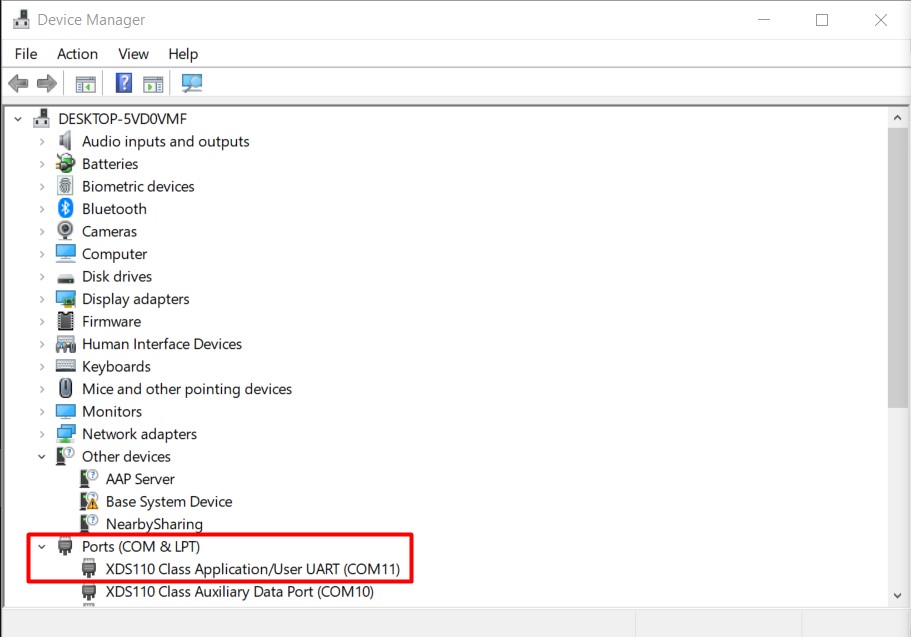The image size is (911, 637).
Task: Click the scrollbar down arrow
Action: (x=898, y=596)
